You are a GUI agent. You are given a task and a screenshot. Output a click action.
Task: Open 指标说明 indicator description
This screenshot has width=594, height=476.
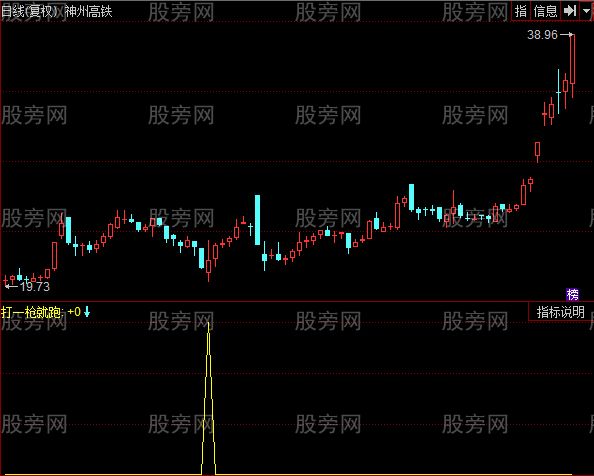point(561,312)
